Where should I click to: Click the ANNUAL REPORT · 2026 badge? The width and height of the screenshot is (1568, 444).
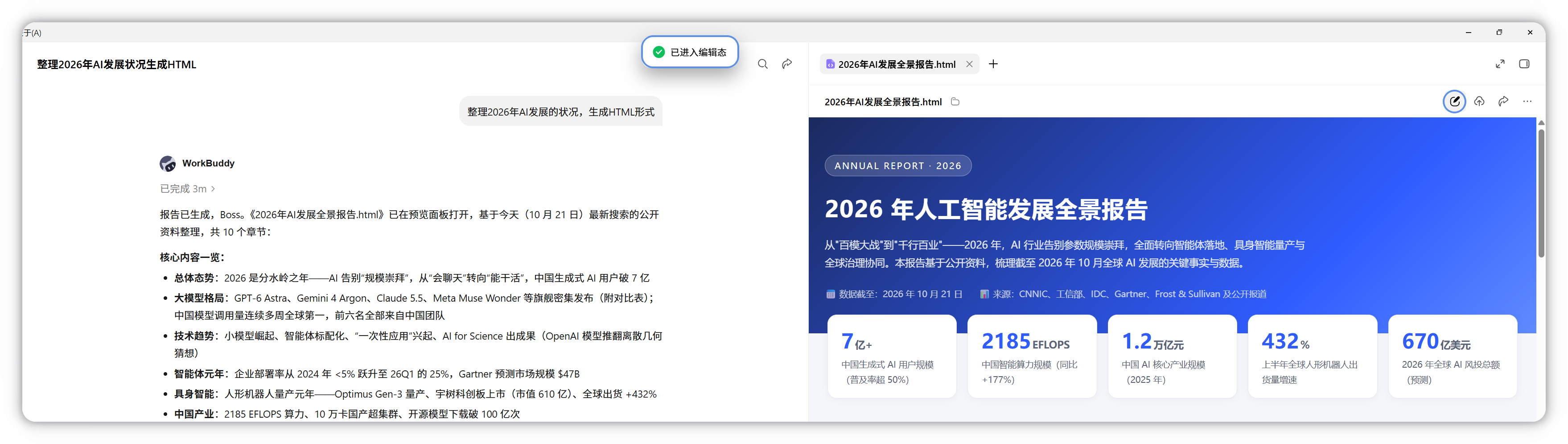[x=898, y=166]
